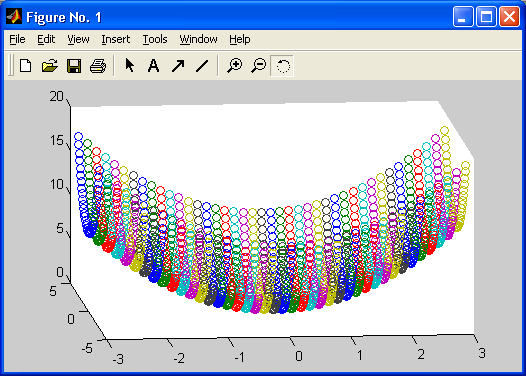Choose the Insert Text 'A' tool

(154, 66)
